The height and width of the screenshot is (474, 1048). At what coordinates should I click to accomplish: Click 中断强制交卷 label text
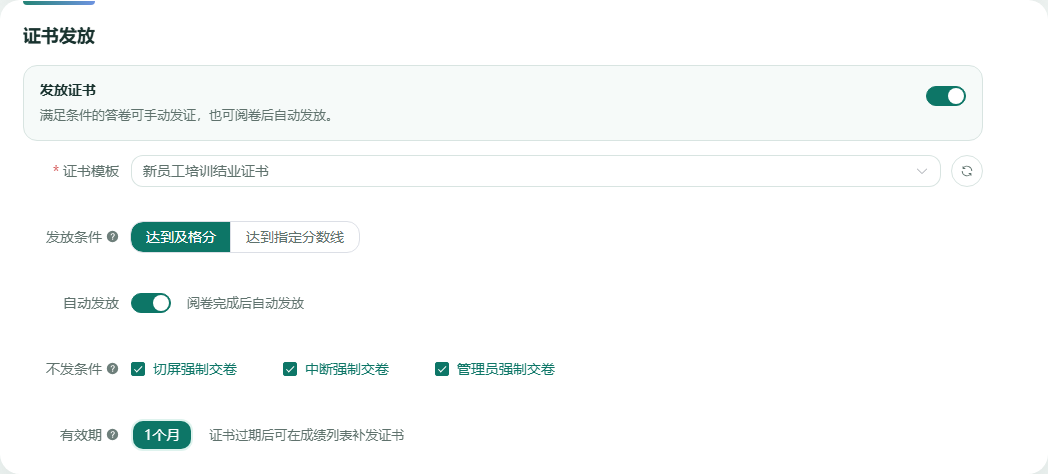coord(347,369)
